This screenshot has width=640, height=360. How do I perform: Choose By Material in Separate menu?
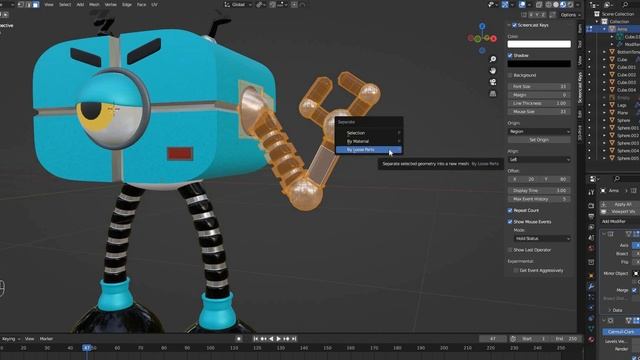[369, 141]
